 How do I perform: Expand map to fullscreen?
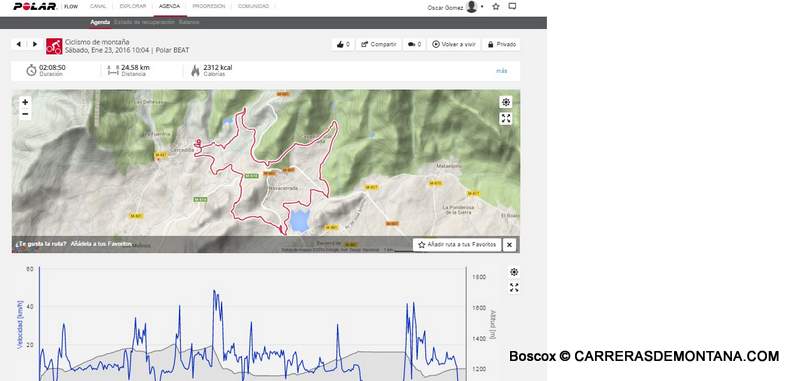pyautogui.click(x=506, y=119)
